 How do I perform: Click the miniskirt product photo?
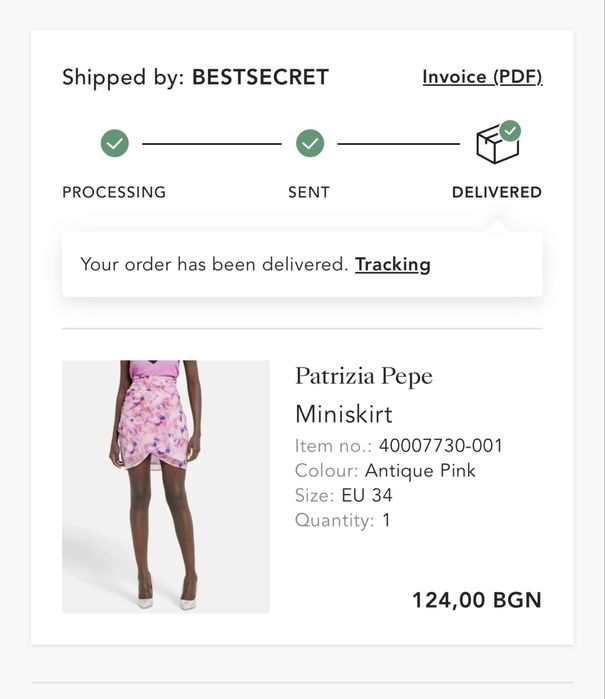[x=166, y=486]
